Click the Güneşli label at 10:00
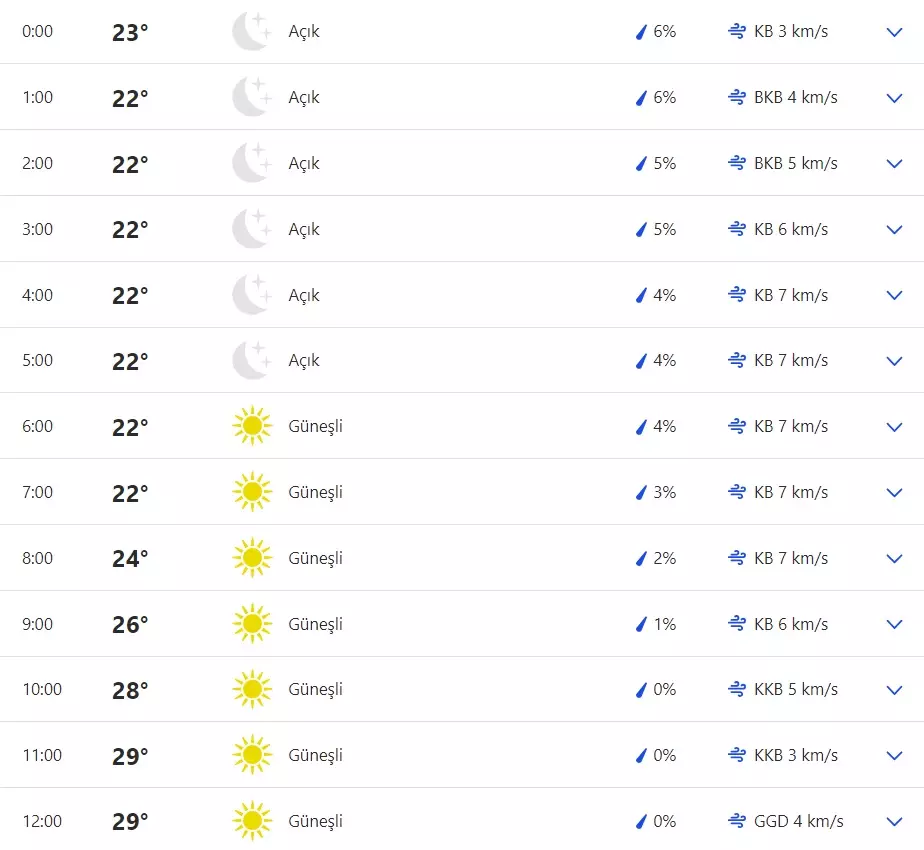Screen dimensions: 924x850 [x=315, y=690]
